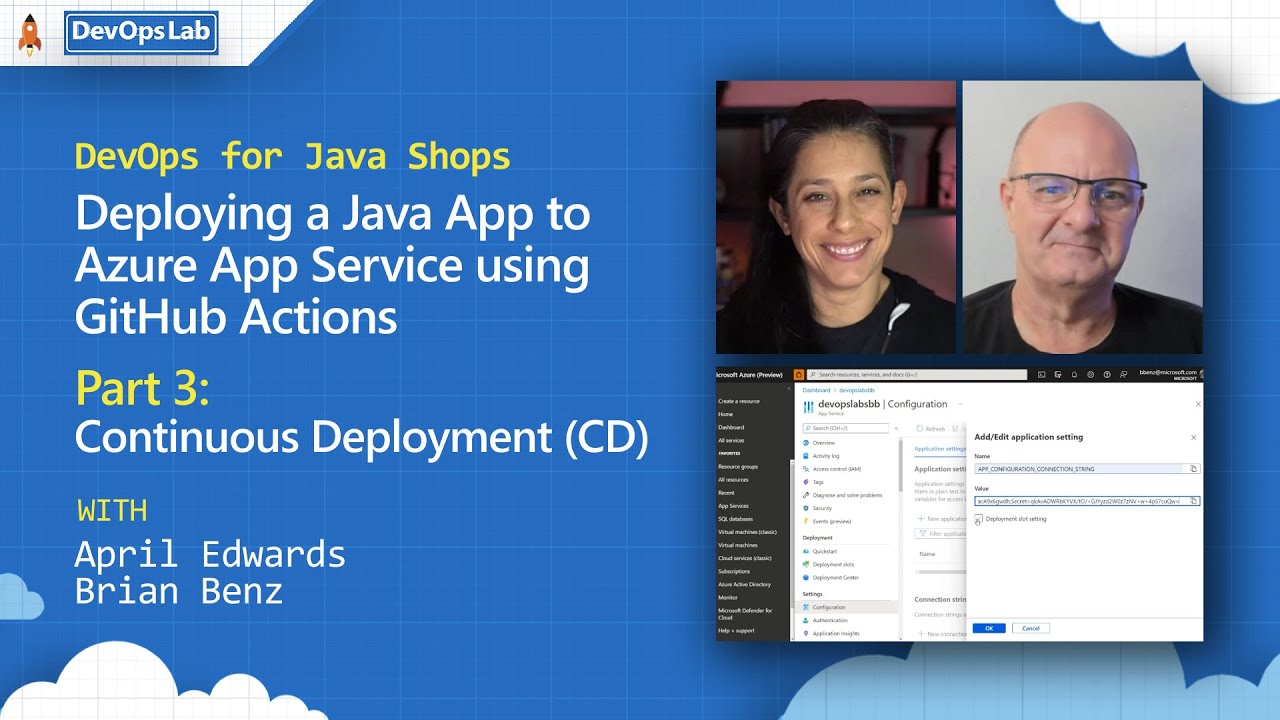Image resolution: width=1280 pixels, height=720 pixels.
Task: Click Azure Active Directory in the sidebar
Action: (744, 584)
